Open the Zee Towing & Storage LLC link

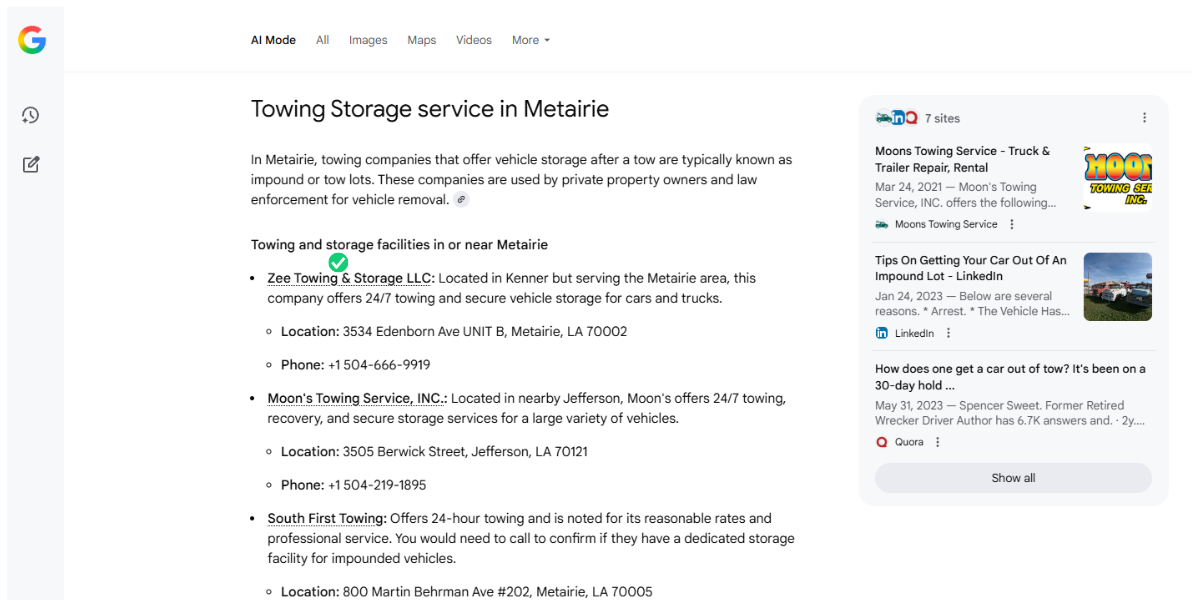click(x=350, y=279)
